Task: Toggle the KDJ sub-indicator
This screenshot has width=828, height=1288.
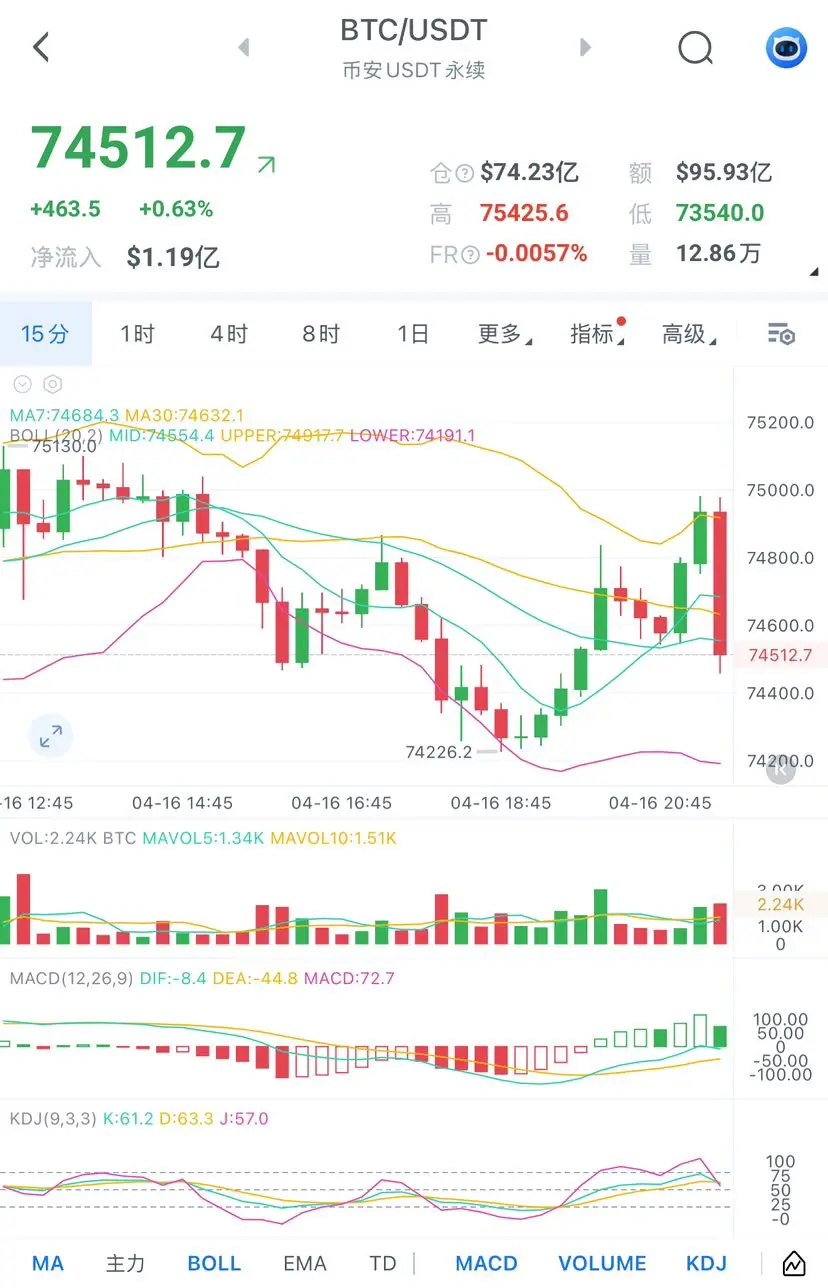Action: pyautogui.click(x=706, y=1263)
